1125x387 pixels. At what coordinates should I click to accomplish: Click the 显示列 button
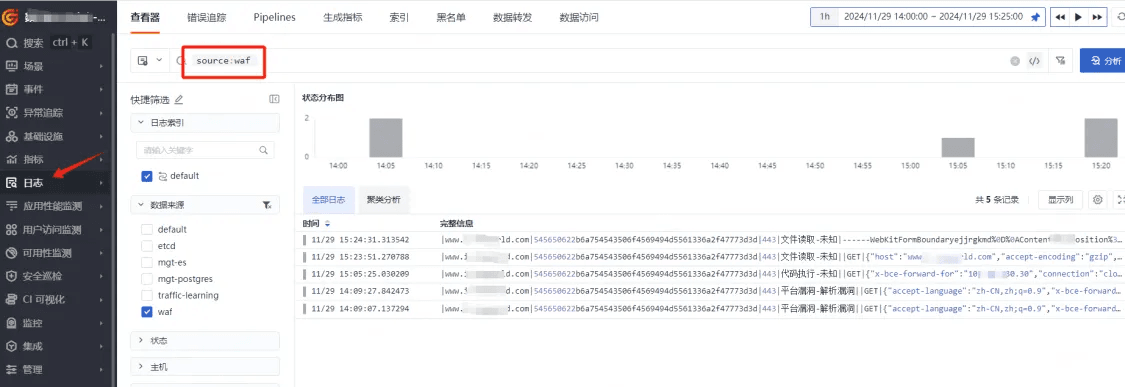[x=1060, y=200]
